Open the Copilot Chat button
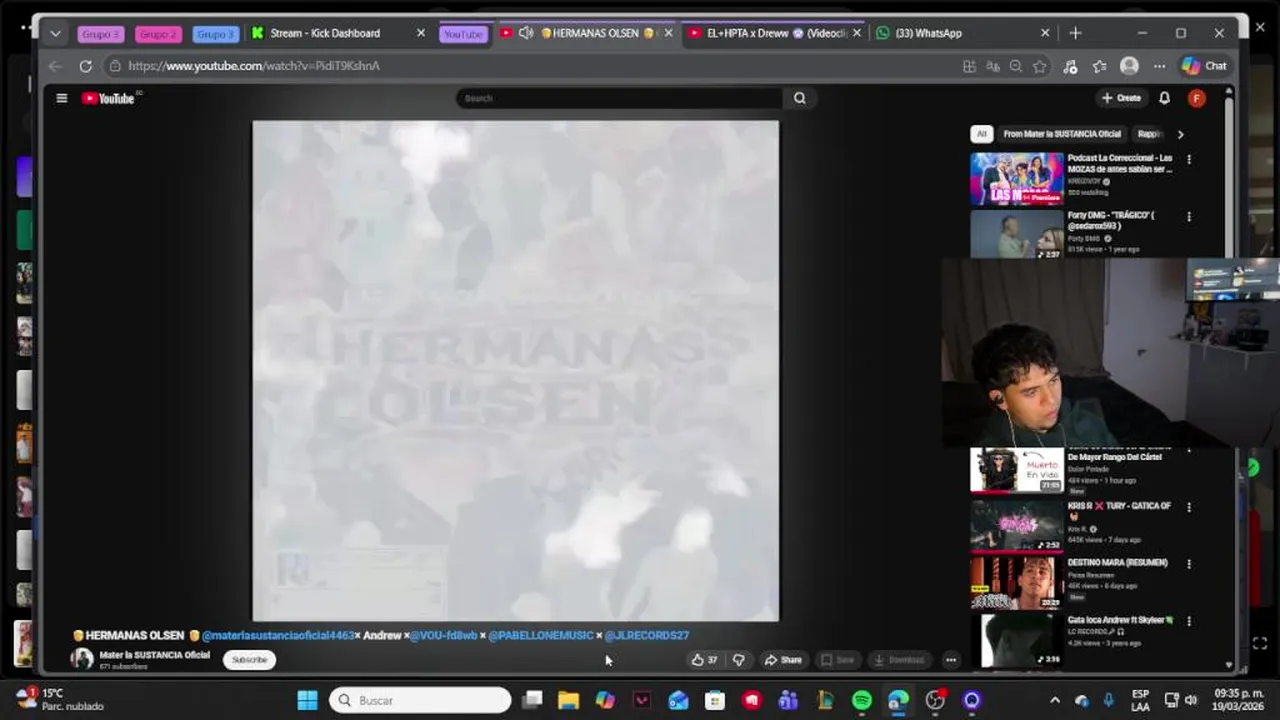Viewport: 1280px width, 720px height. (x=1204, y=66)
